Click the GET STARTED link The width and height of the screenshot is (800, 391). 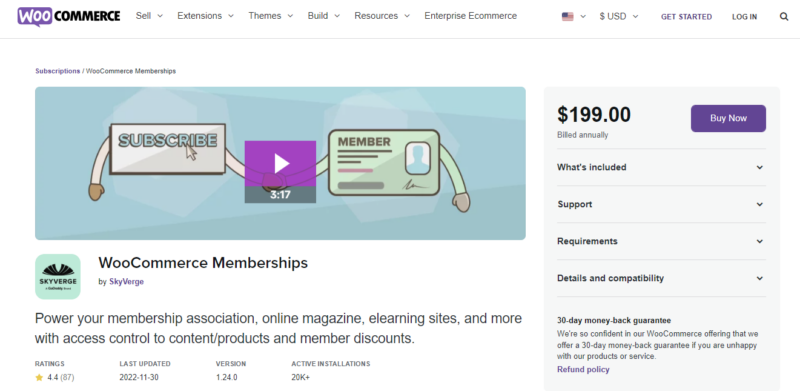pos(686,17)
